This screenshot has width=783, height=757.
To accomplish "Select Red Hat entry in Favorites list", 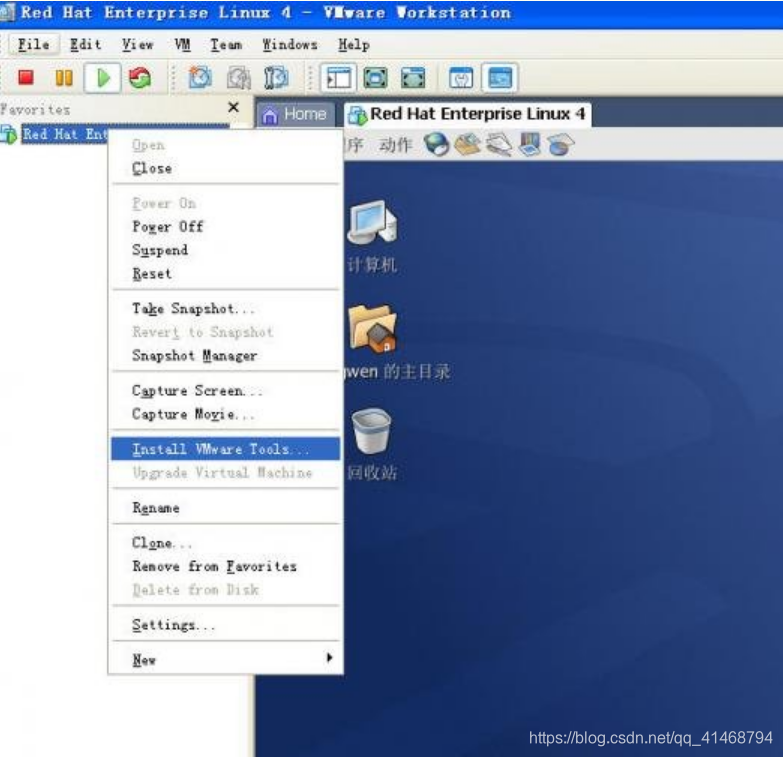I will (65, 134).
